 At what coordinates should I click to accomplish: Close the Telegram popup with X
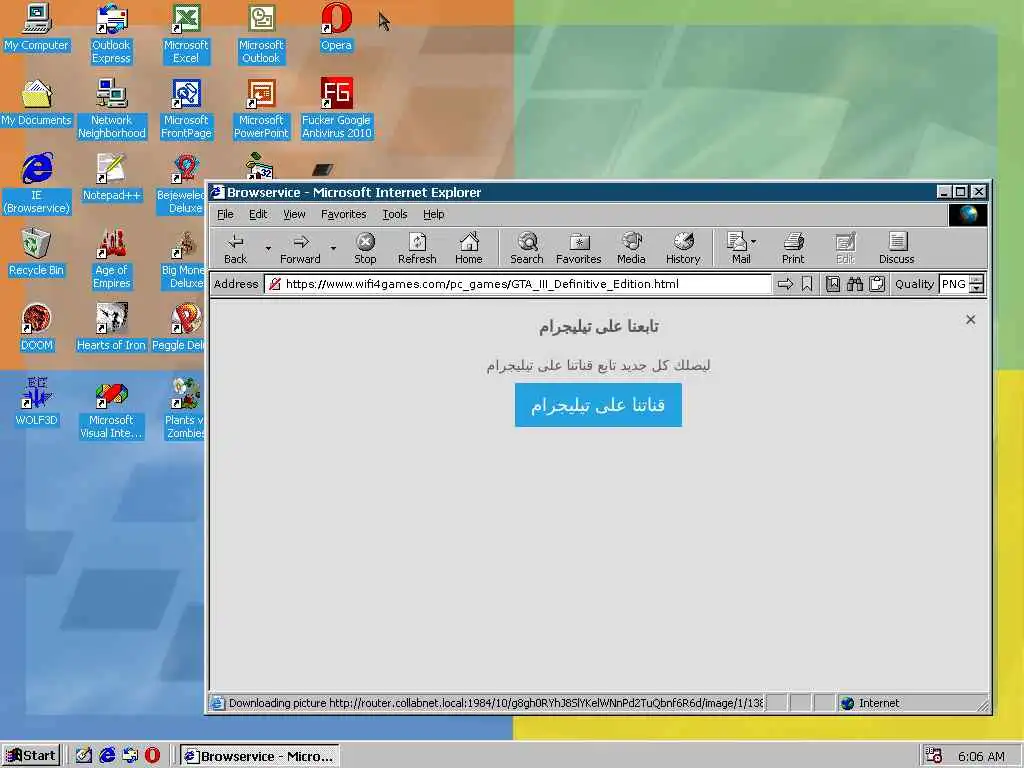(x=970, y=319)
